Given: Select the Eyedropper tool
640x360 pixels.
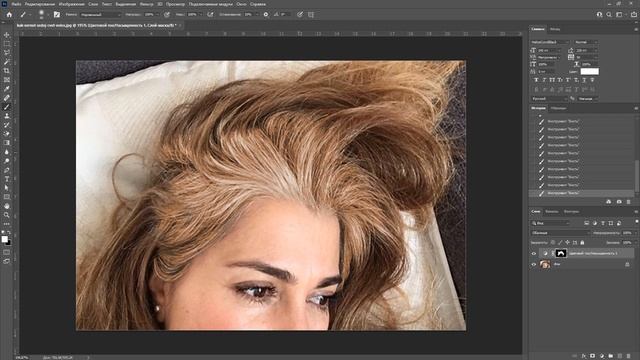Looking at the screenshot, I should coord(7,89).
